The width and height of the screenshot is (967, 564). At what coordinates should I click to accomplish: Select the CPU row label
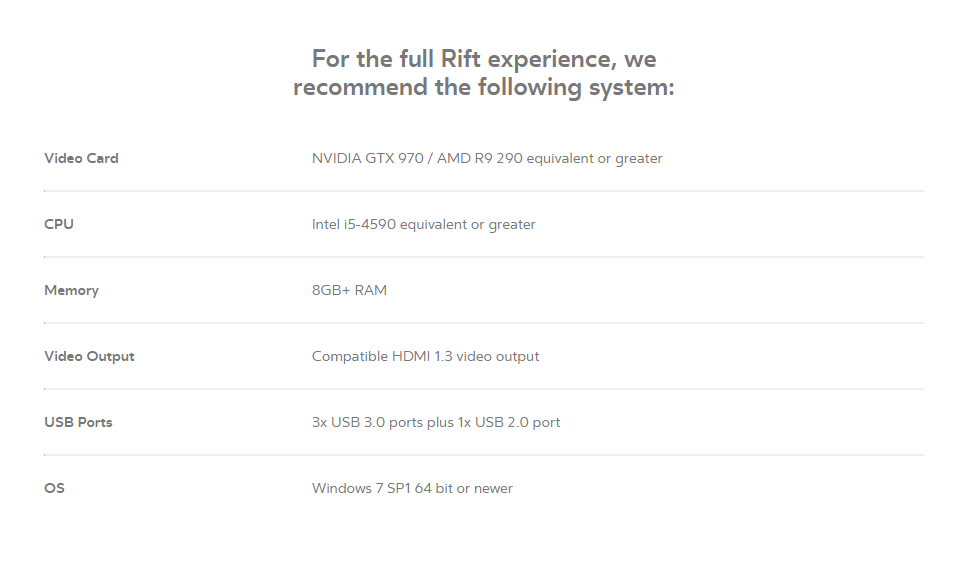click(x=59, y=224)
